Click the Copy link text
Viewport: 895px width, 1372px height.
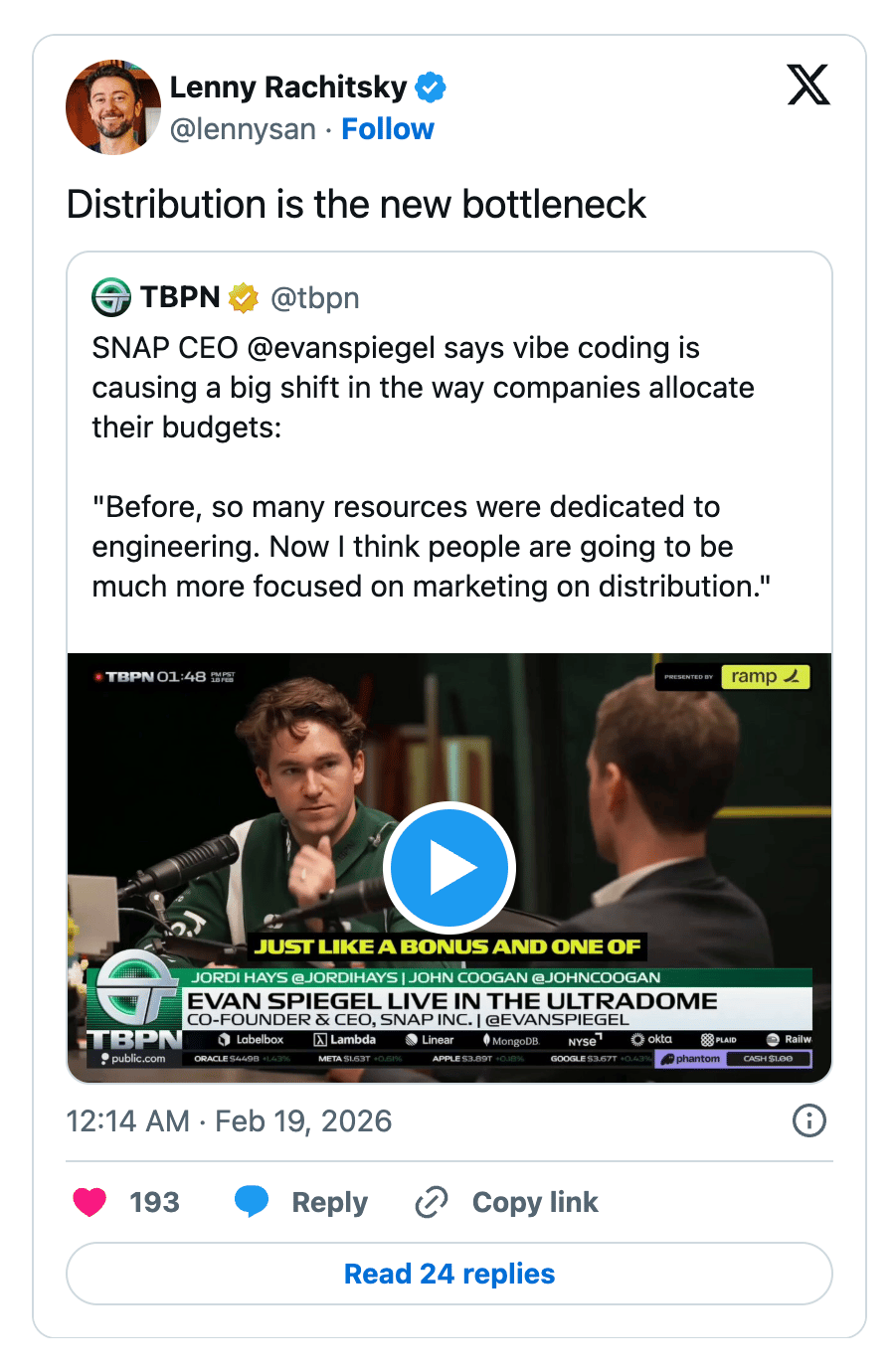click(x=535, y=1202)
